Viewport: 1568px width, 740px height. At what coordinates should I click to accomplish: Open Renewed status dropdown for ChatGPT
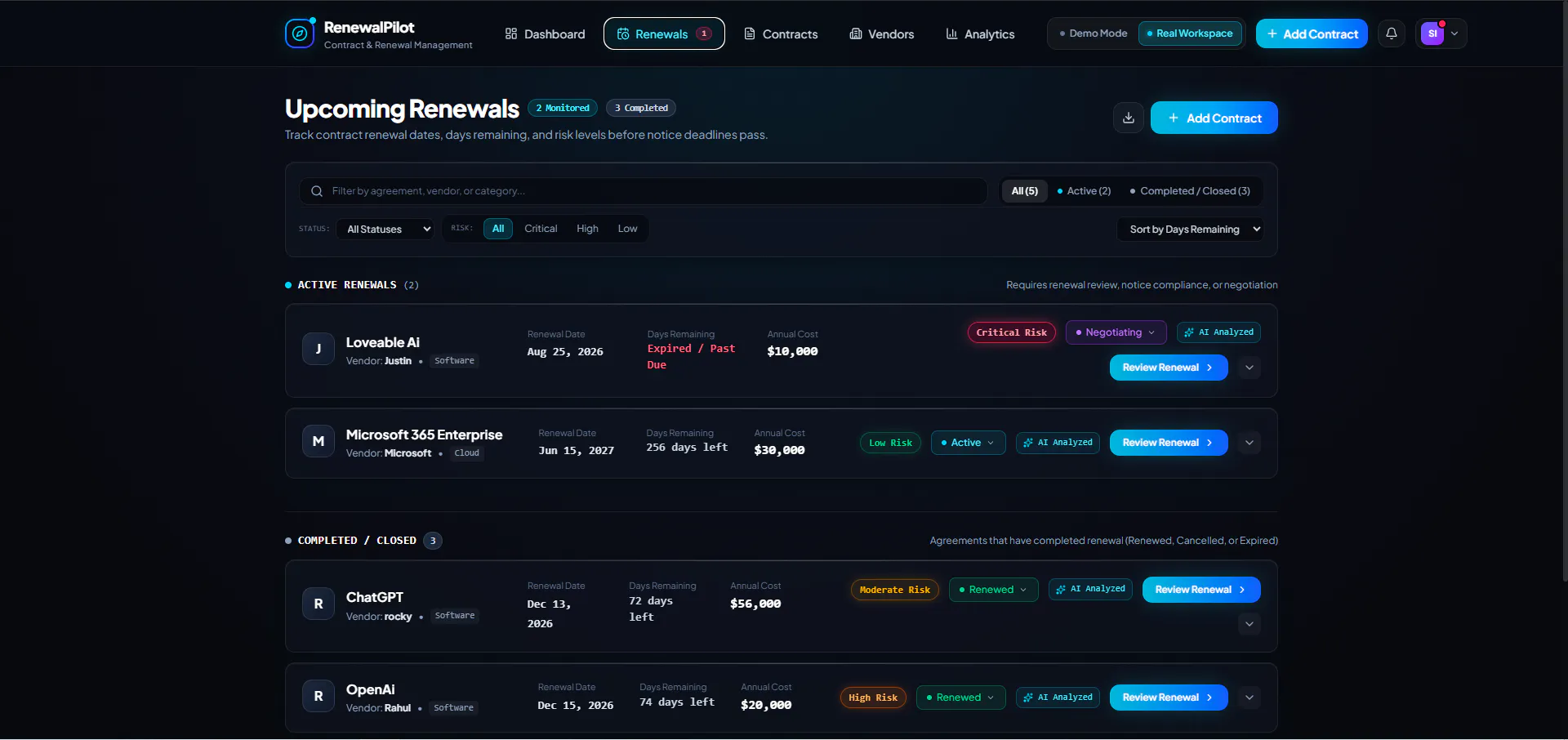tap(993, 590)
